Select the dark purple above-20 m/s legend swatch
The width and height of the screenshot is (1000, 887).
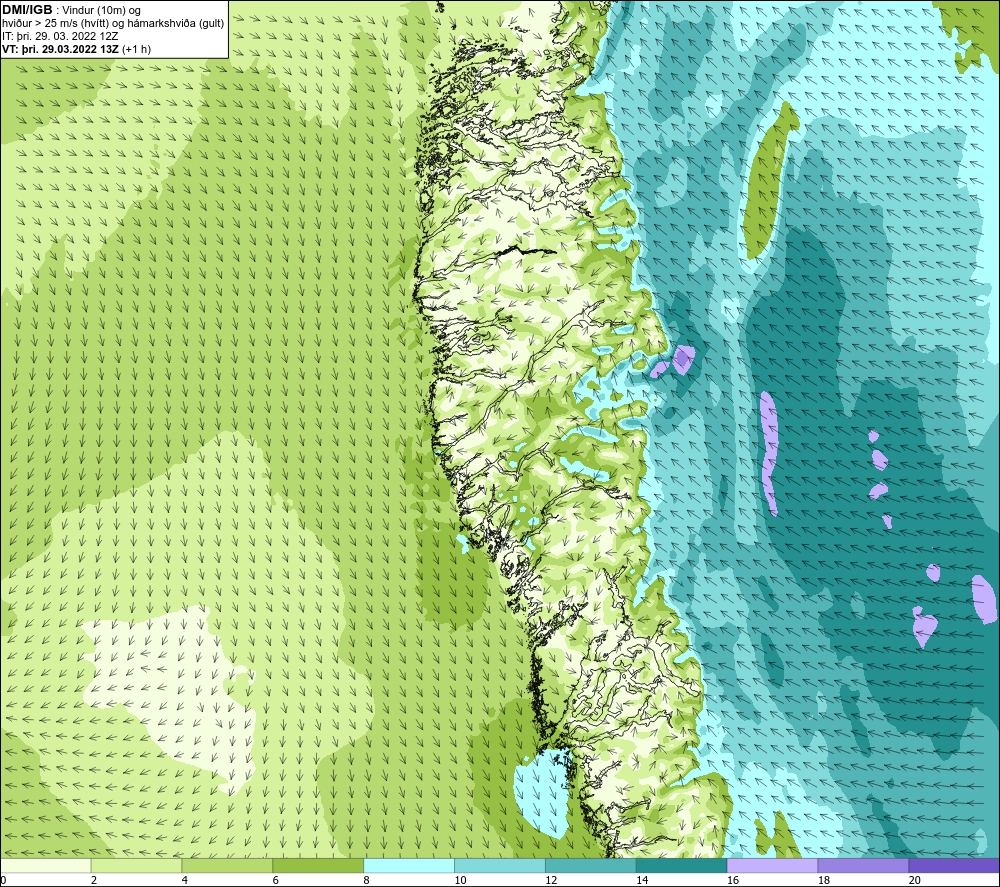pos(954,865)
